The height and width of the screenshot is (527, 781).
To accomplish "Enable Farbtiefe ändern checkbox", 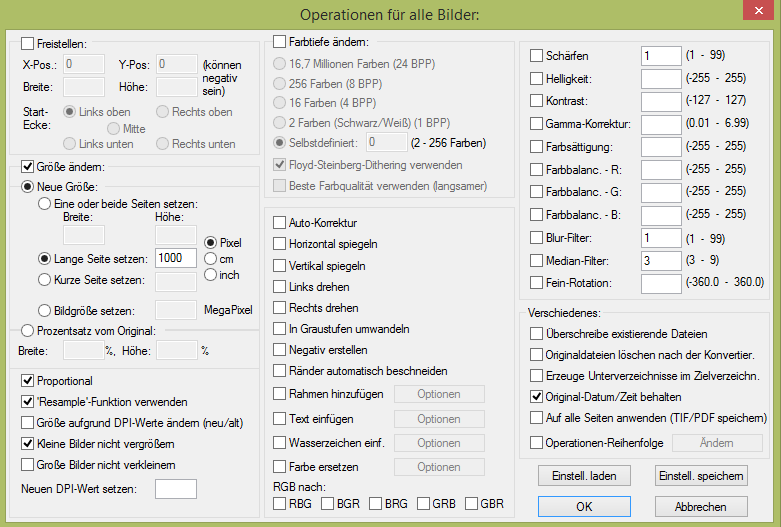I will tap(281, 42).
